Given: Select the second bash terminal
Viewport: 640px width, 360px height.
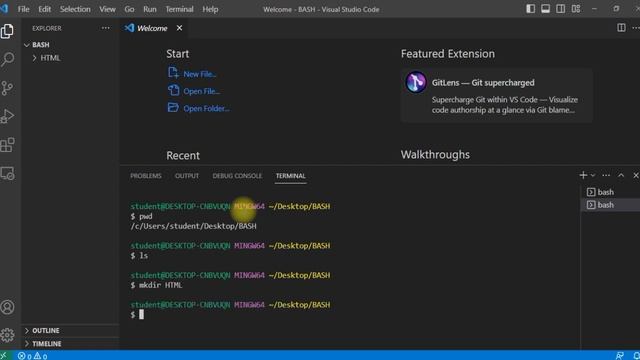Looking at the screenshot, I should [610, 205].
